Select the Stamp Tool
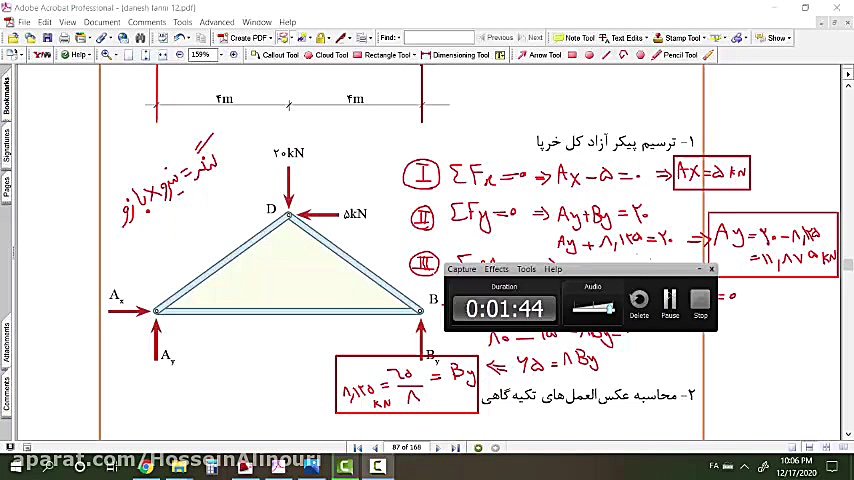Image resolution: width=854 pixels, height=480 pixels. coord(676,38)
